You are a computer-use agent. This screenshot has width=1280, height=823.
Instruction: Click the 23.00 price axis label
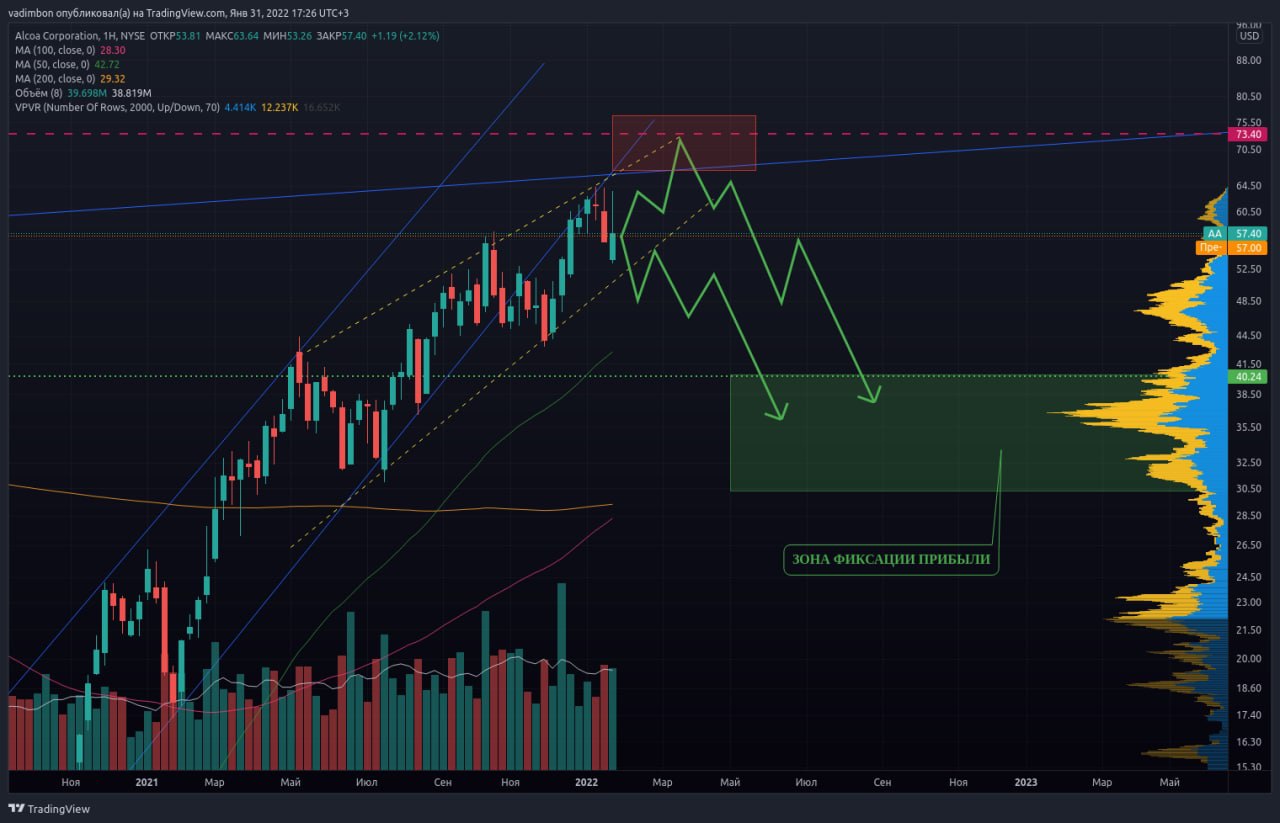point(1249,603)
